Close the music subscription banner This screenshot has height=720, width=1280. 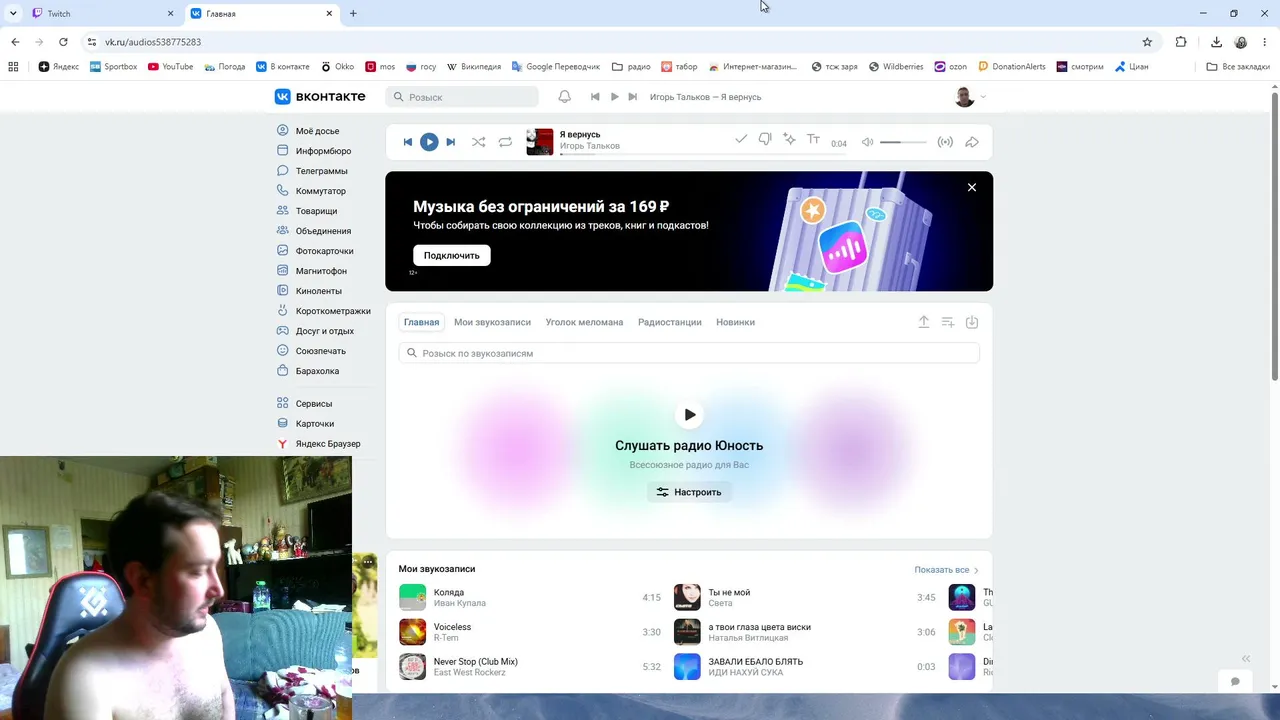coord(971,187)
